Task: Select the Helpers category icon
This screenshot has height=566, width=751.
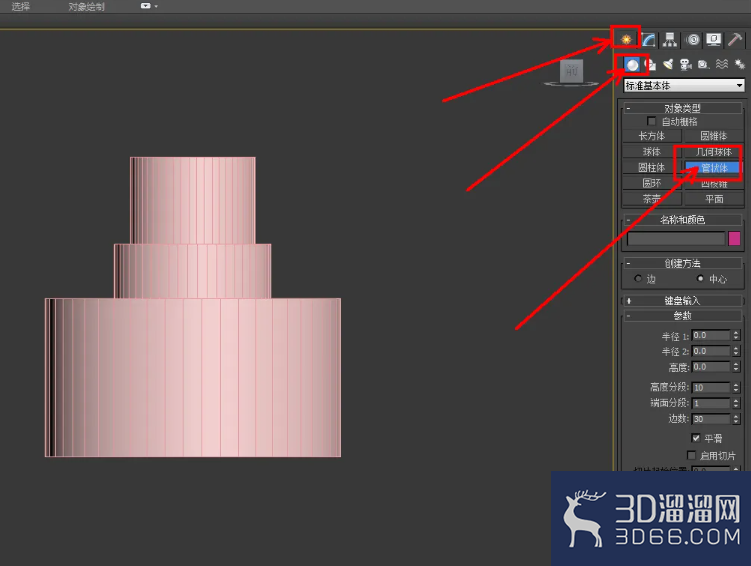Action: [x=703, y=64]
